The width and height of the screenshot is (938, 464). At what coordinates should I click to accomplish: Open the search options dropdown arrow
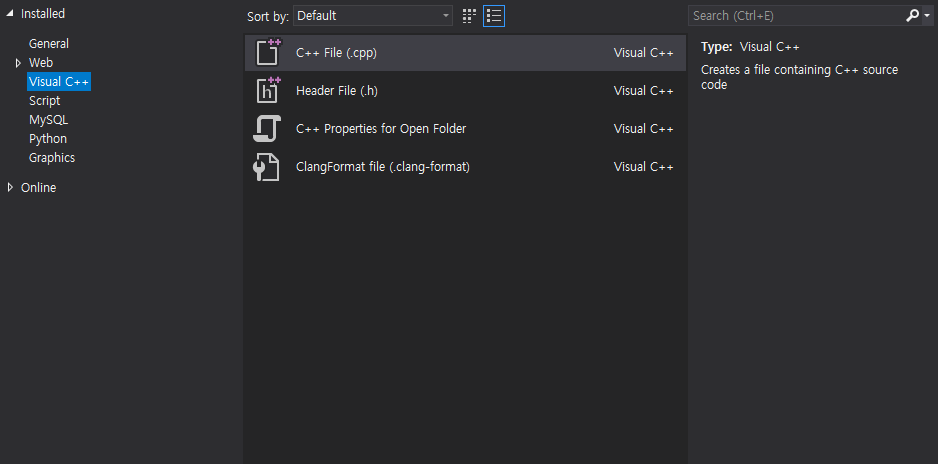tap(927, 16)
